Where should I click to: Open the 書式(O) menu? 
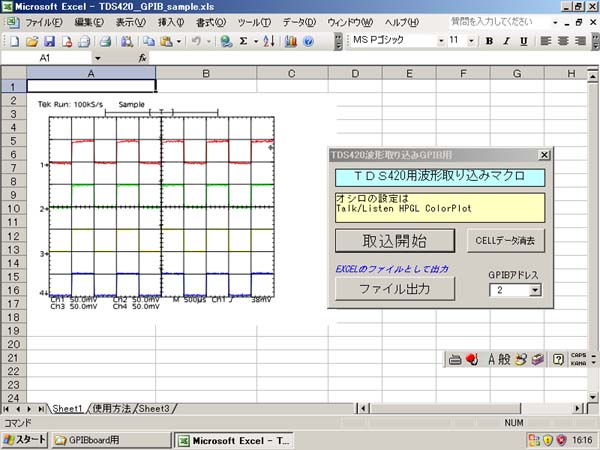[x=211, y=23]
